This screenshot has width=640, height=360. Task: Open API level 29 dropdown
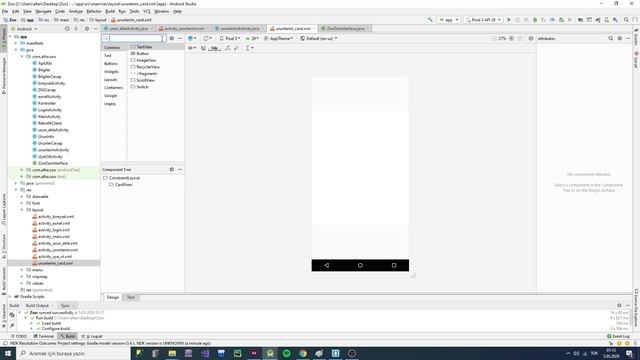(252, 38)
